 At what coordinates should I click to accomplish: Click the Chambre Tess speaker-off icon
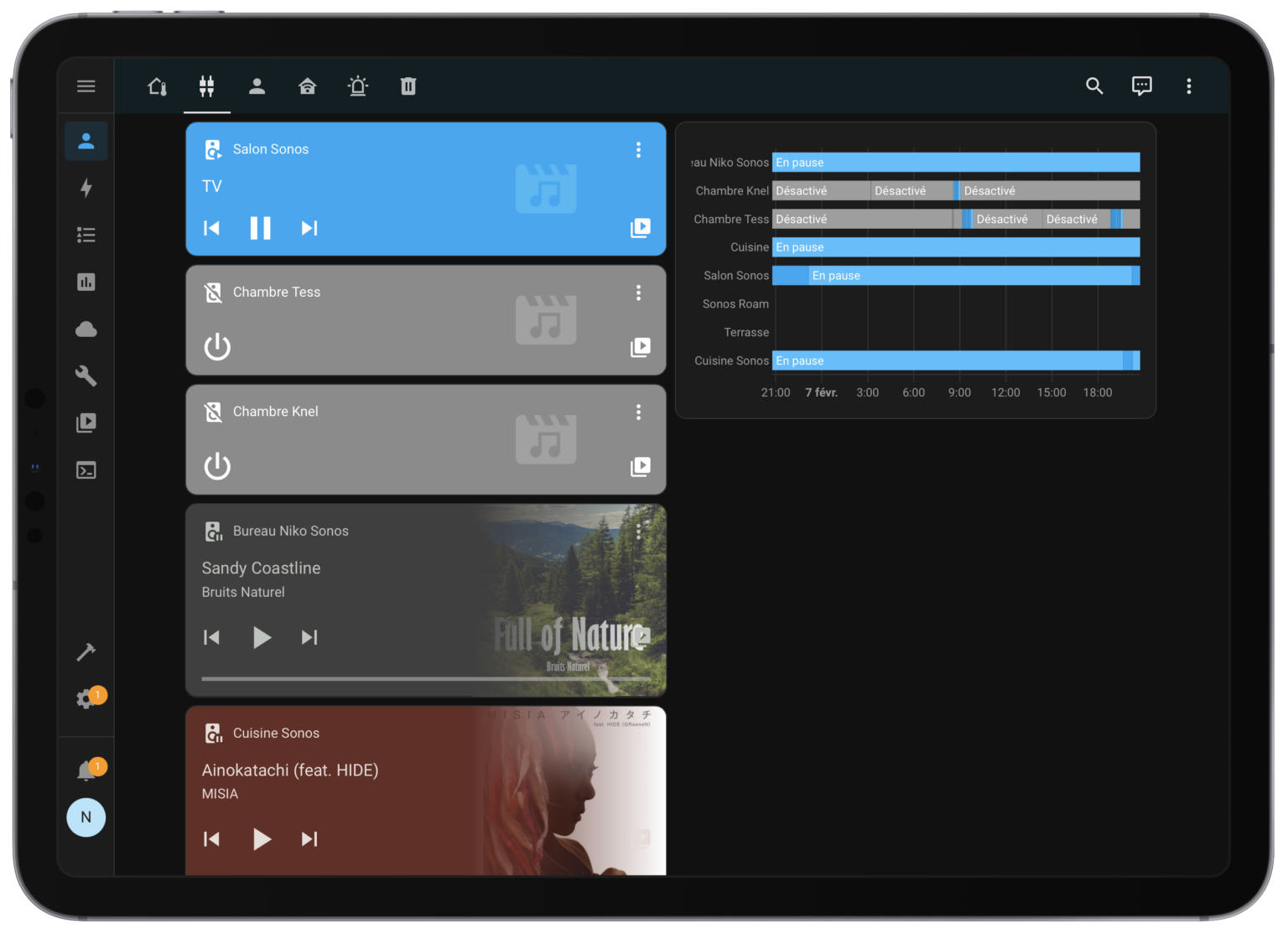pos(213,292)
